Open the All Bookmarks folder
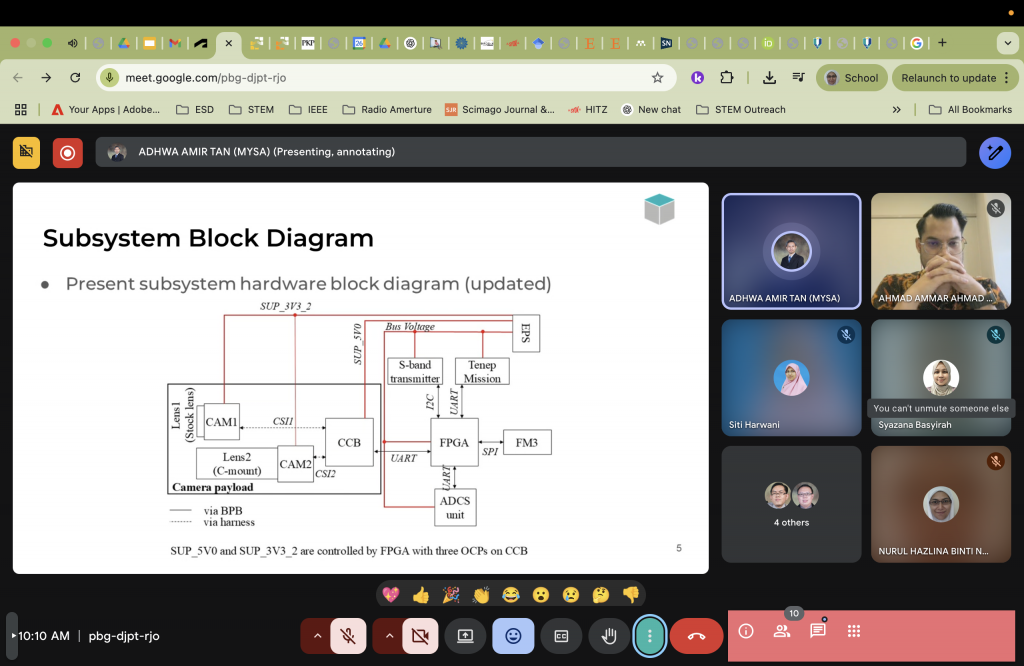The width and height of the screenshot is (1024, 666). coord(970,110)
